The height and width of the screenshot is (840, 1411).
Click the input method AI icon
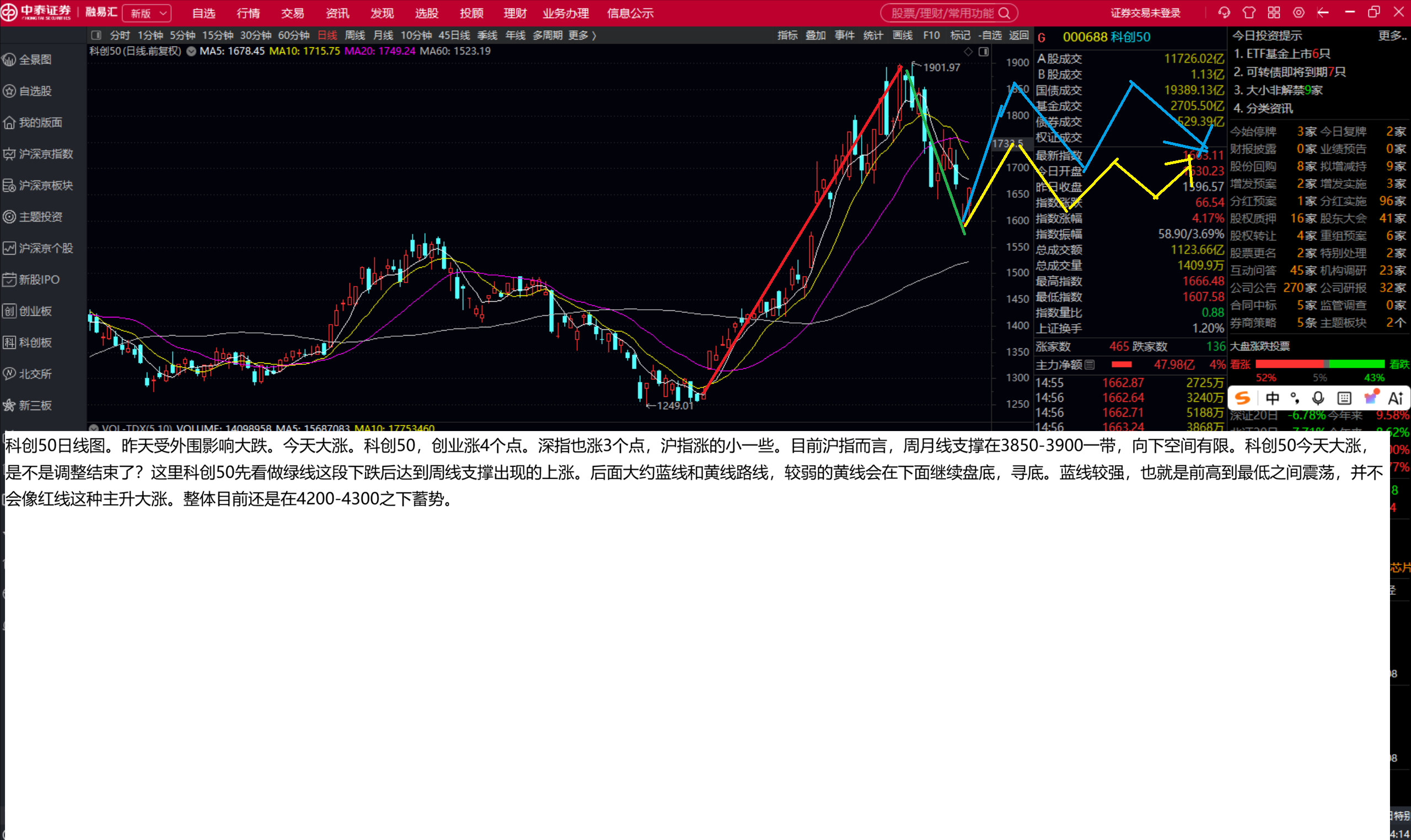pyautogui.click(x=1396, y=398)
